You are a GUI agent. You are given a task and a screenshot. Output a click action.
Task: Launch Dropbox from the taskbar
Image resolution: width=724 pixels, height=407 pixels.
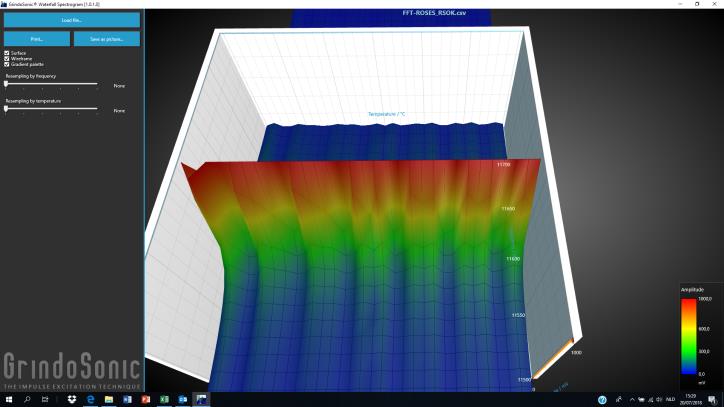(x=72, y=399)
